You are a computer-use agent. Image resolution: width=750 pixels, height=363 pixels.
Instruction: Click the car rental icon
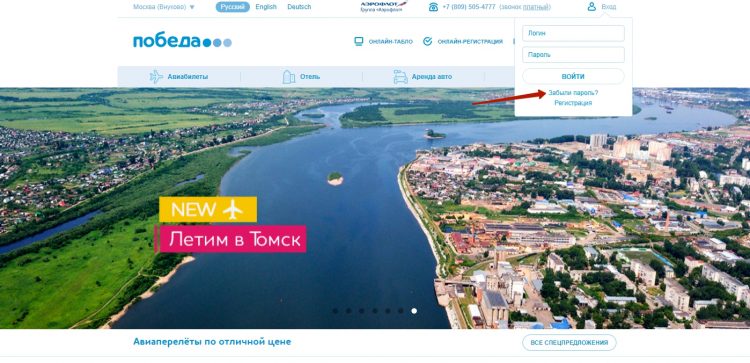coord(400,77)
